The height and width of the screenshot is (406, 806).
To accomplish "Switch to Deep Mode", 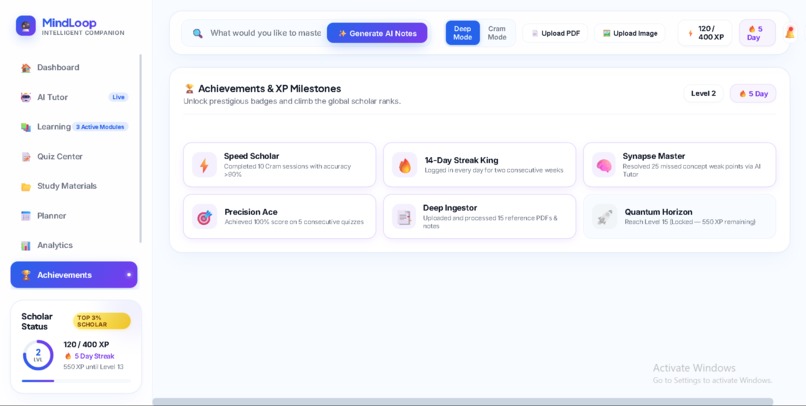I will coord(463,33).
